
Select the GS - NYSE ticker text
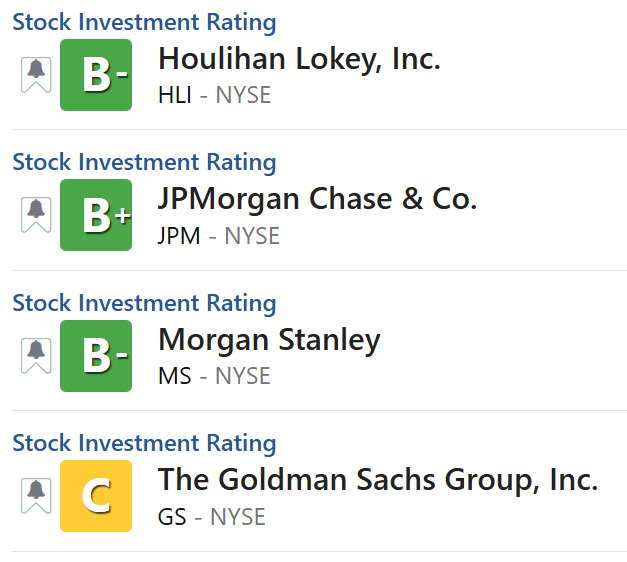pos(211,517)
